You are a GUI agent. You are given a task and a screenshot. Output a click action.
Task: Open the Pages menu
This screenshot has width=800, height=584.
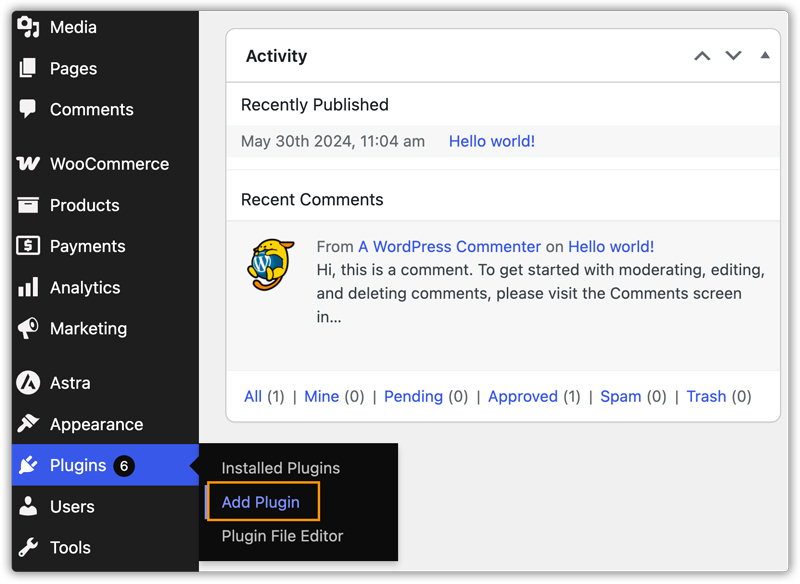tap(105, 68)
